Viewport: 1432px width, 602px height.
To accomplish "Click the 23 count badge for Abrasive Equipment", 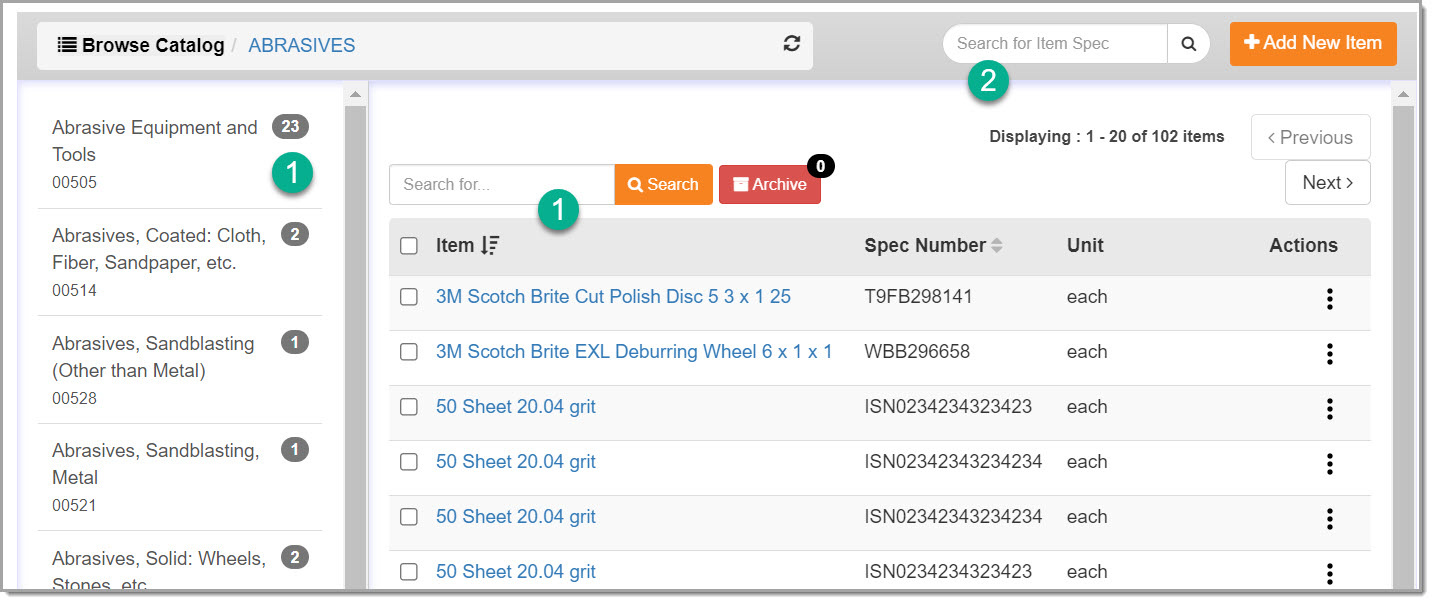I will pos(290,127).
